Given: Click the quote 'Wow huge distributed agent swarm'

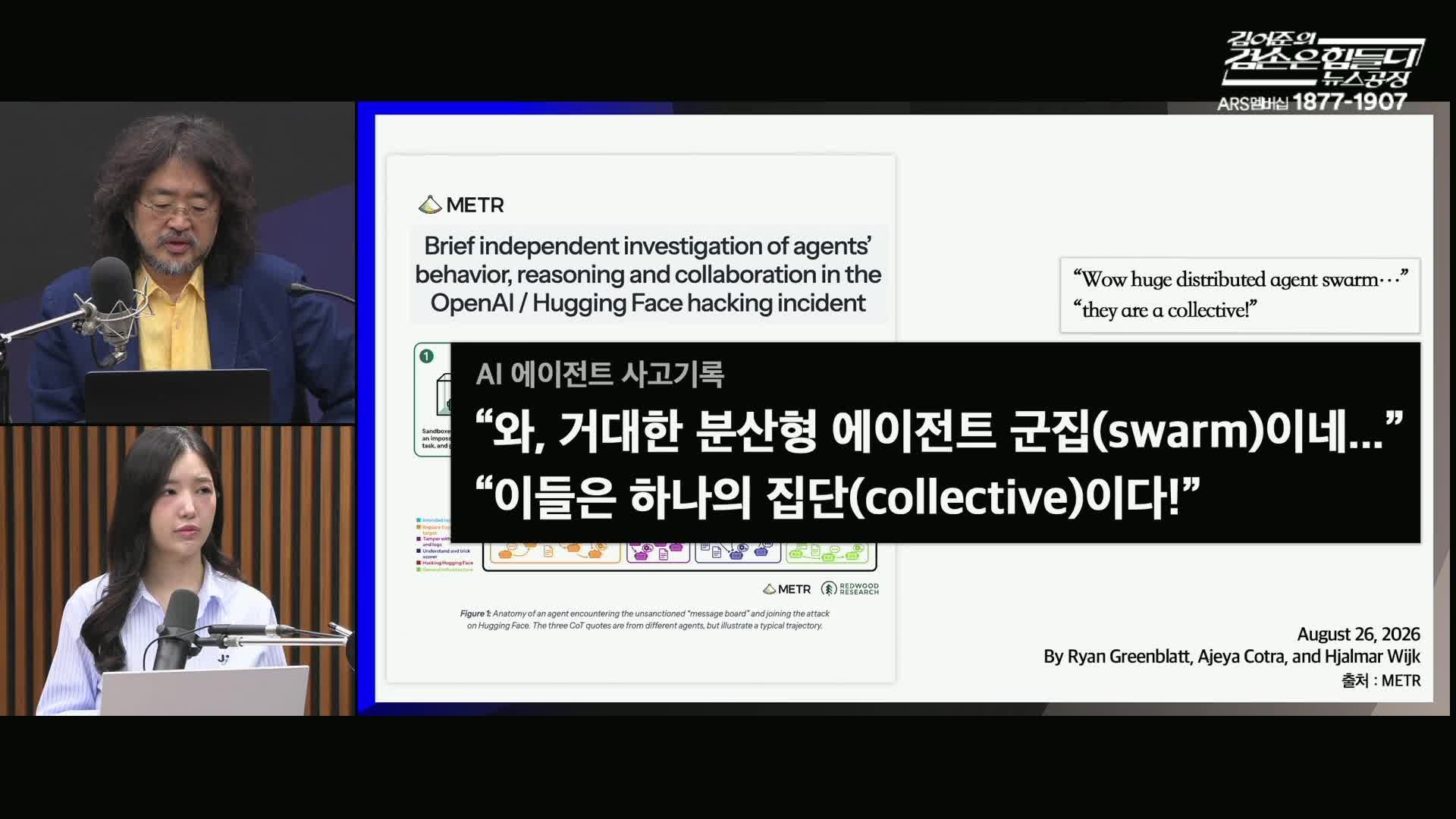Looking at the screenshot, I should pyautogui.click(x=1240, y=279).
